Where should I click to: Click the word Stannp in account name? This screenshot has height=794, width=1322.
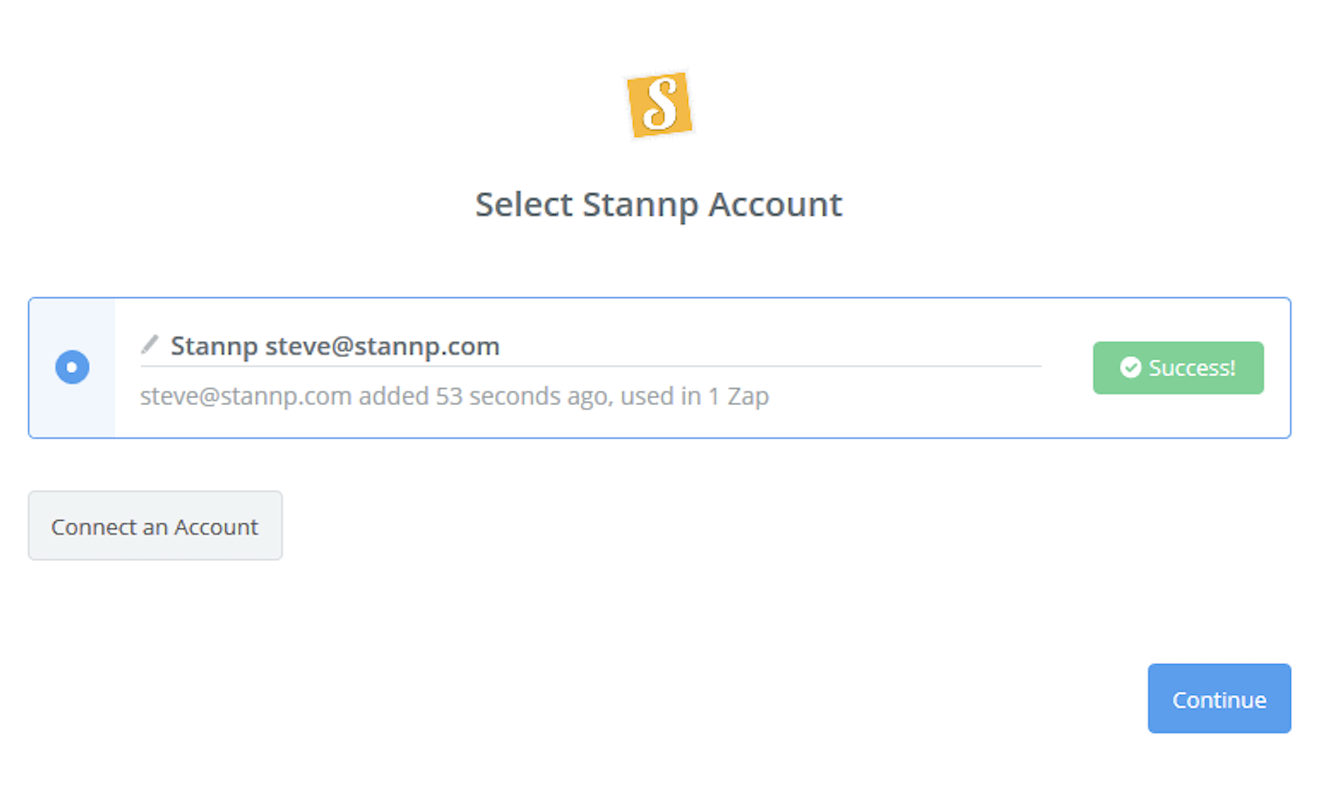click(214, 347)
